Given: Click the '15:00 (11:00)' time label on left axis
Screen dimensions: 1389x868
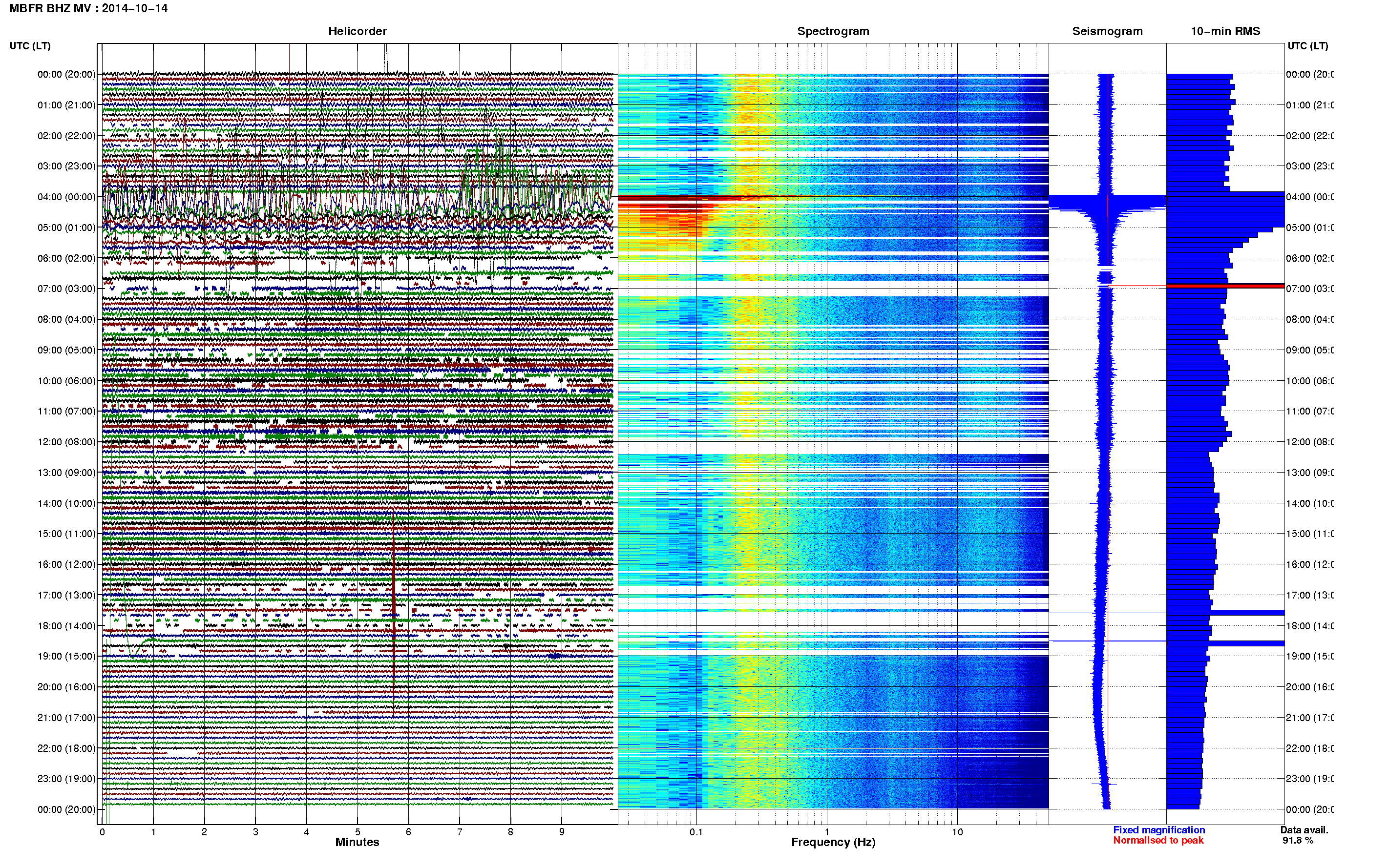Looking at the screenshot, I should click(66, 534).
